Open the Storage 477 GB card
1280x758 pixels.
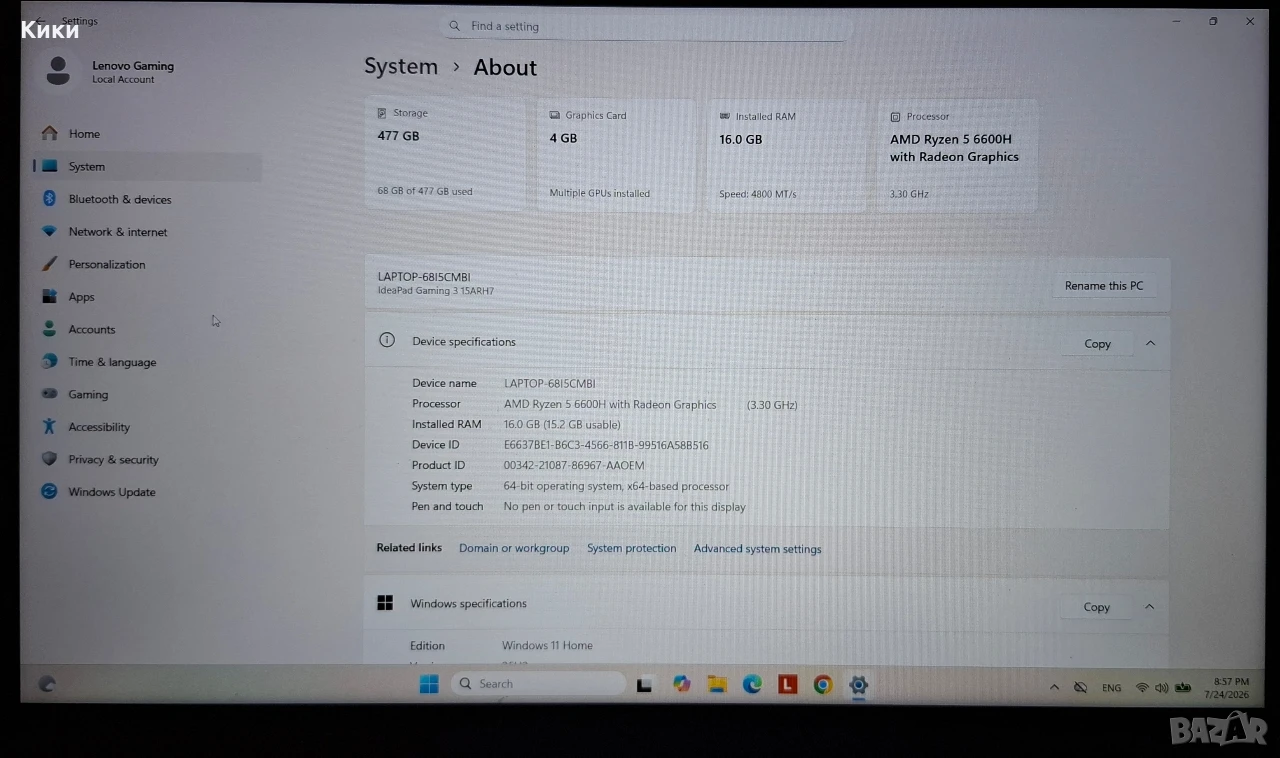pos(445,154)
